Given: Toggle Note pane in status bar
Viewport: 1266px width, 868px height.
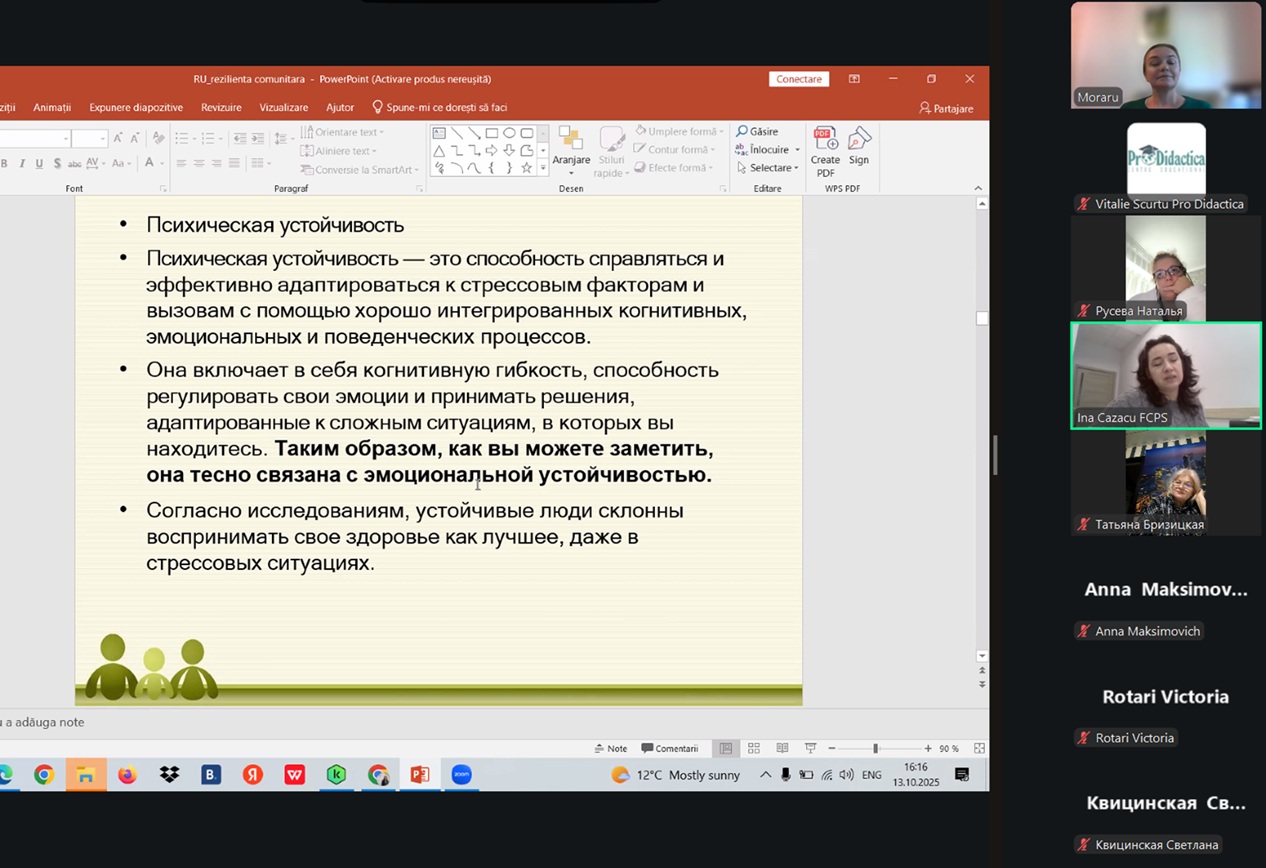Looking at the screenshot, I should pos(611,748).
